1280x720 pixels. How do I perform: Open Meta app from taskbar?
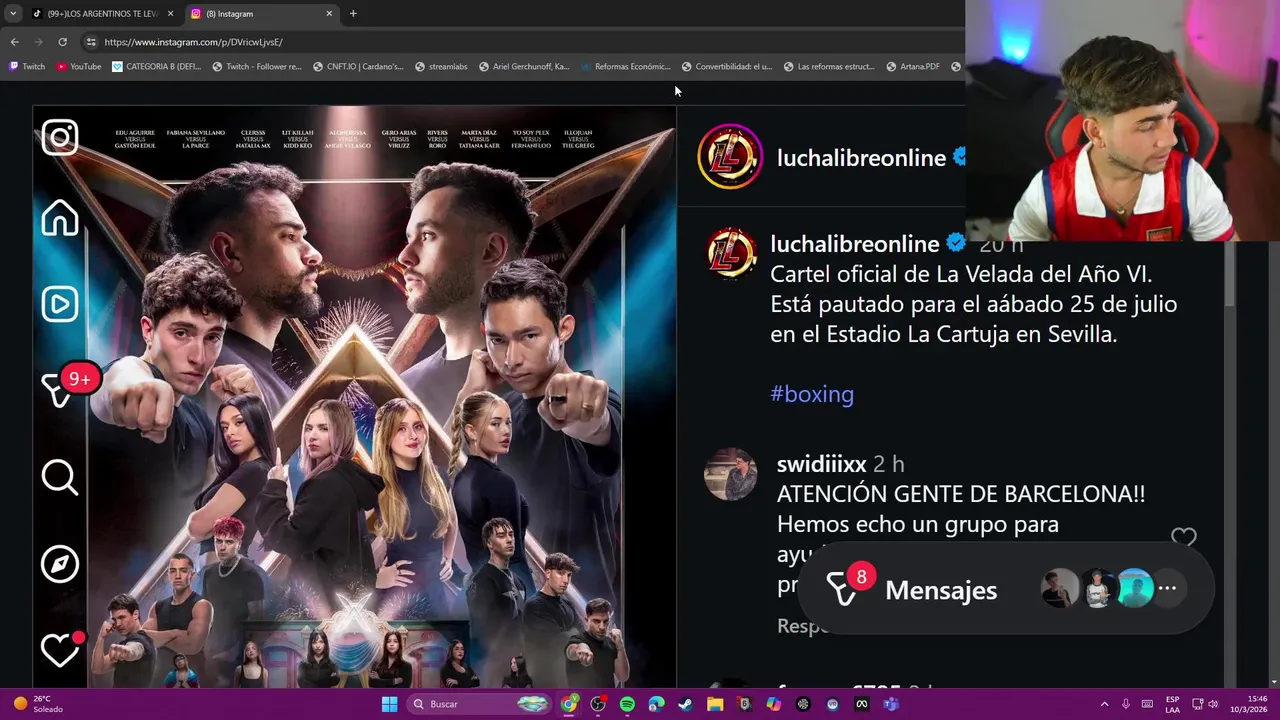click(x=861, y=704)
